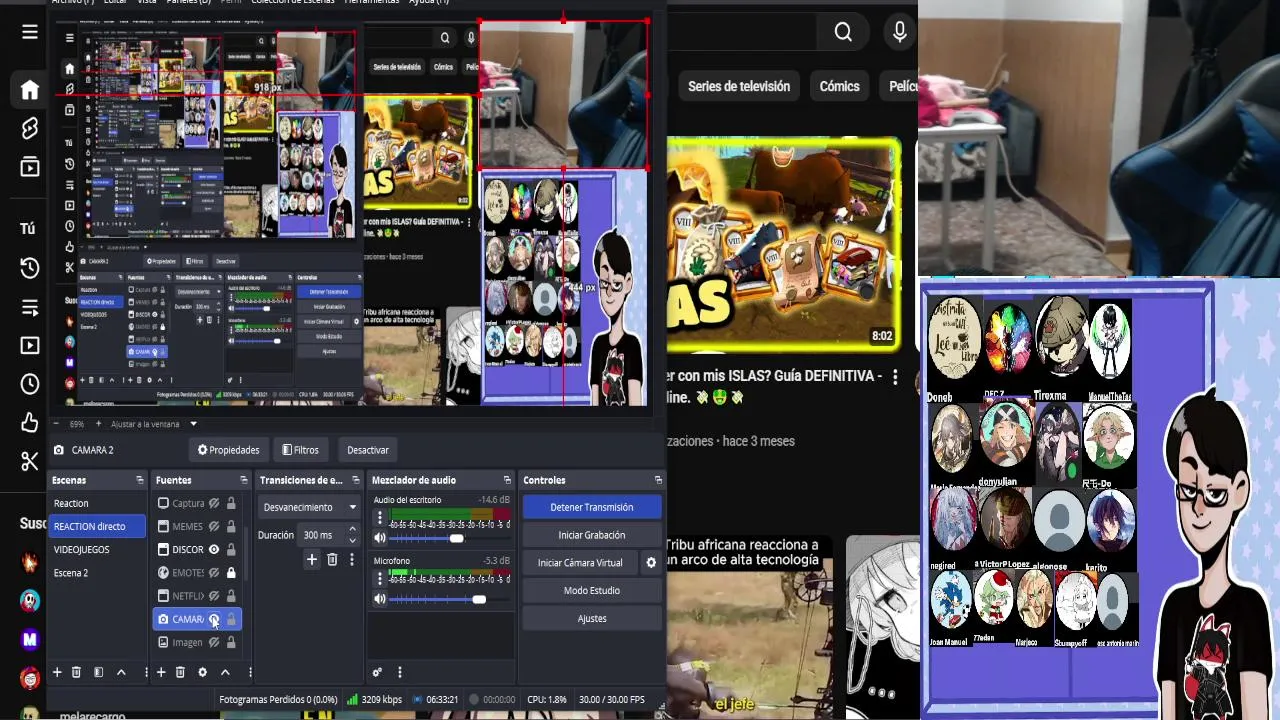The height and width of the screenshot is (720, 1280).
Task: Toggle visibility of the CAMARA source
Action: click(214, 619)
